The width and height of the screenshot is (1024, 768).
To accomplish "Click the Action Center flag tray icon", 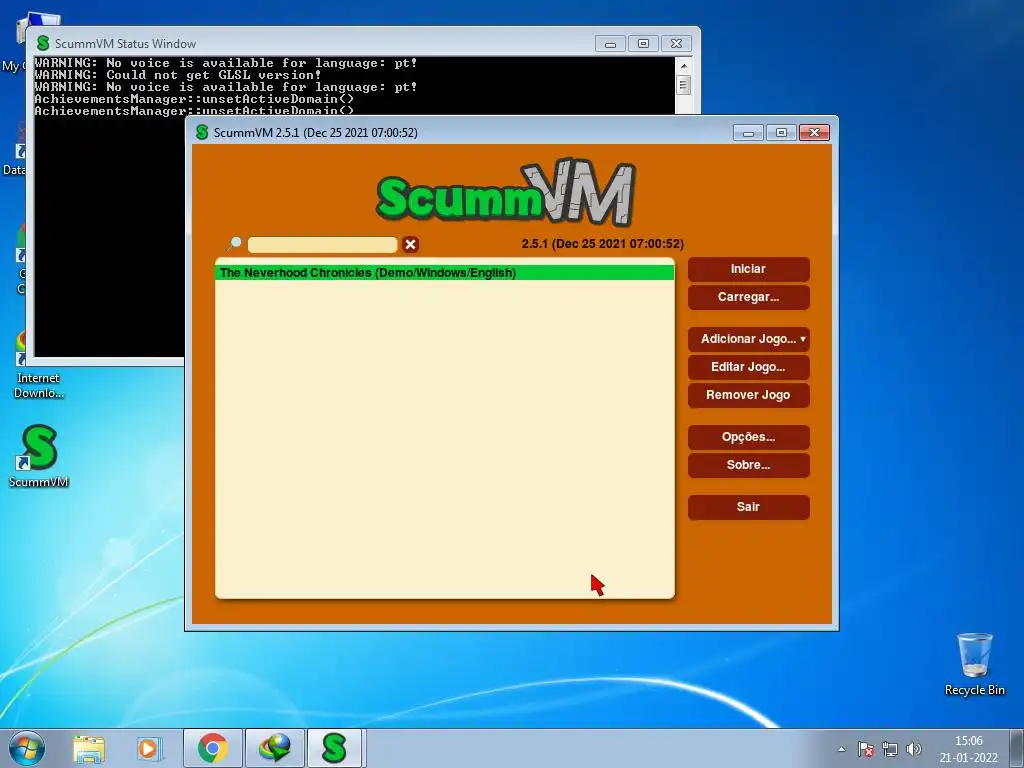I will point(866,749).
